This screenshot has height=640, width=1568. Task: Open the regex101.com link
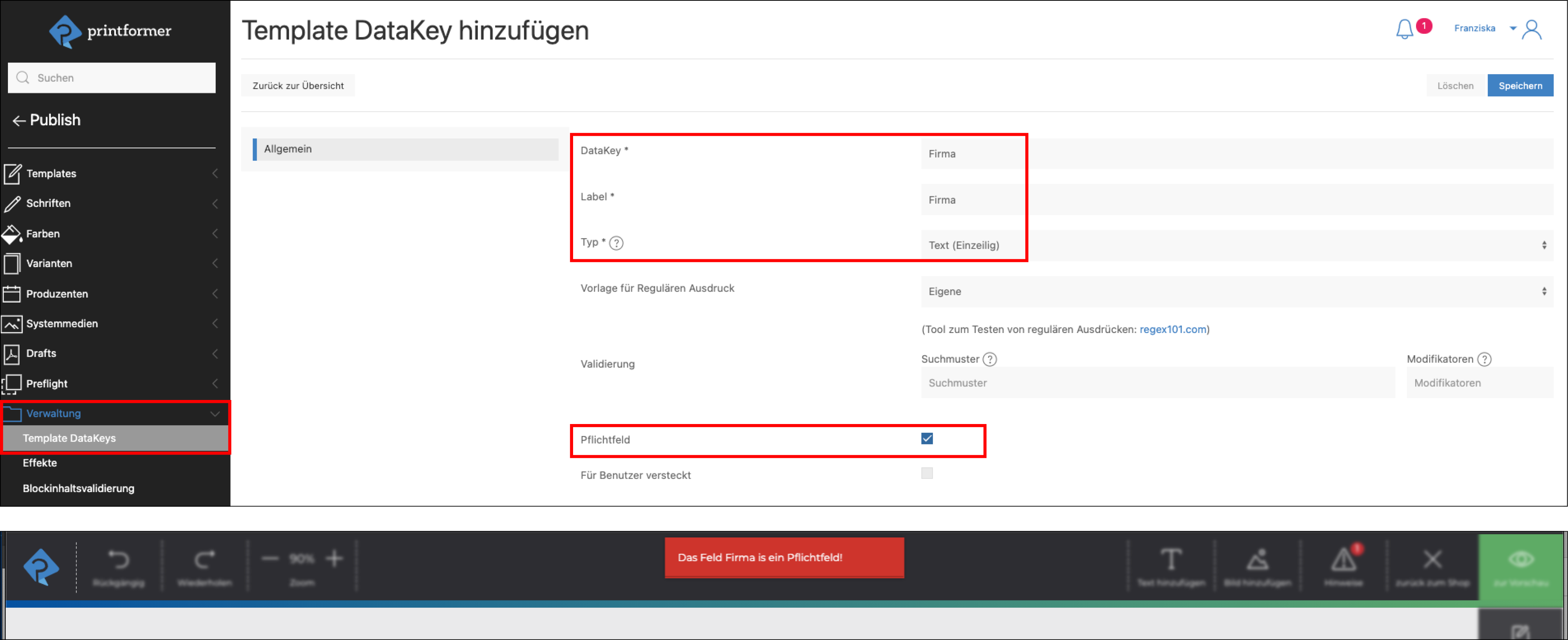[1173, 329]
